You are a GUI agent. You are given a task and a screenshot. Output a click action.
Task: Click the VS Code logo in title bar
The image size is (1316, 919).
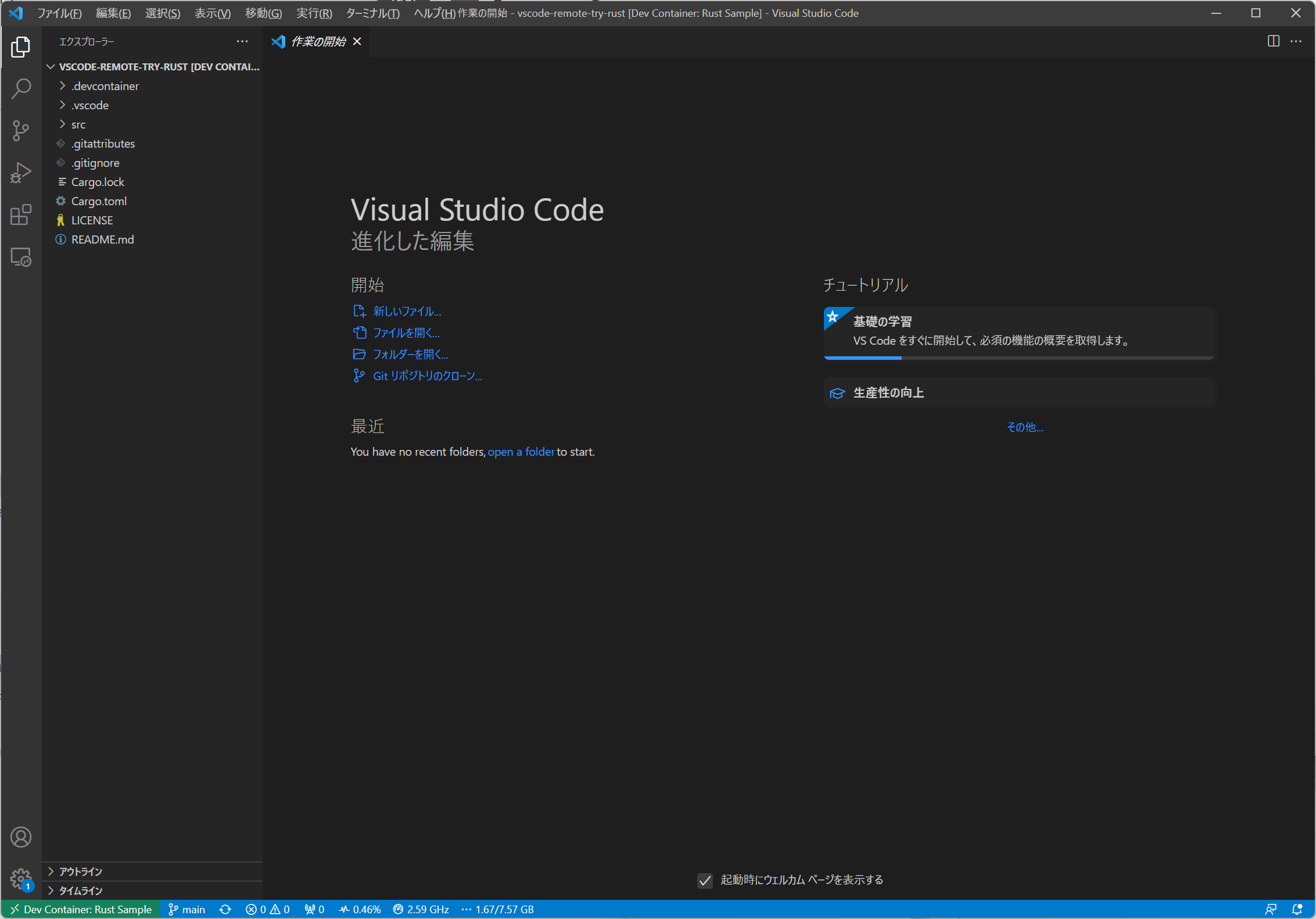16,13
